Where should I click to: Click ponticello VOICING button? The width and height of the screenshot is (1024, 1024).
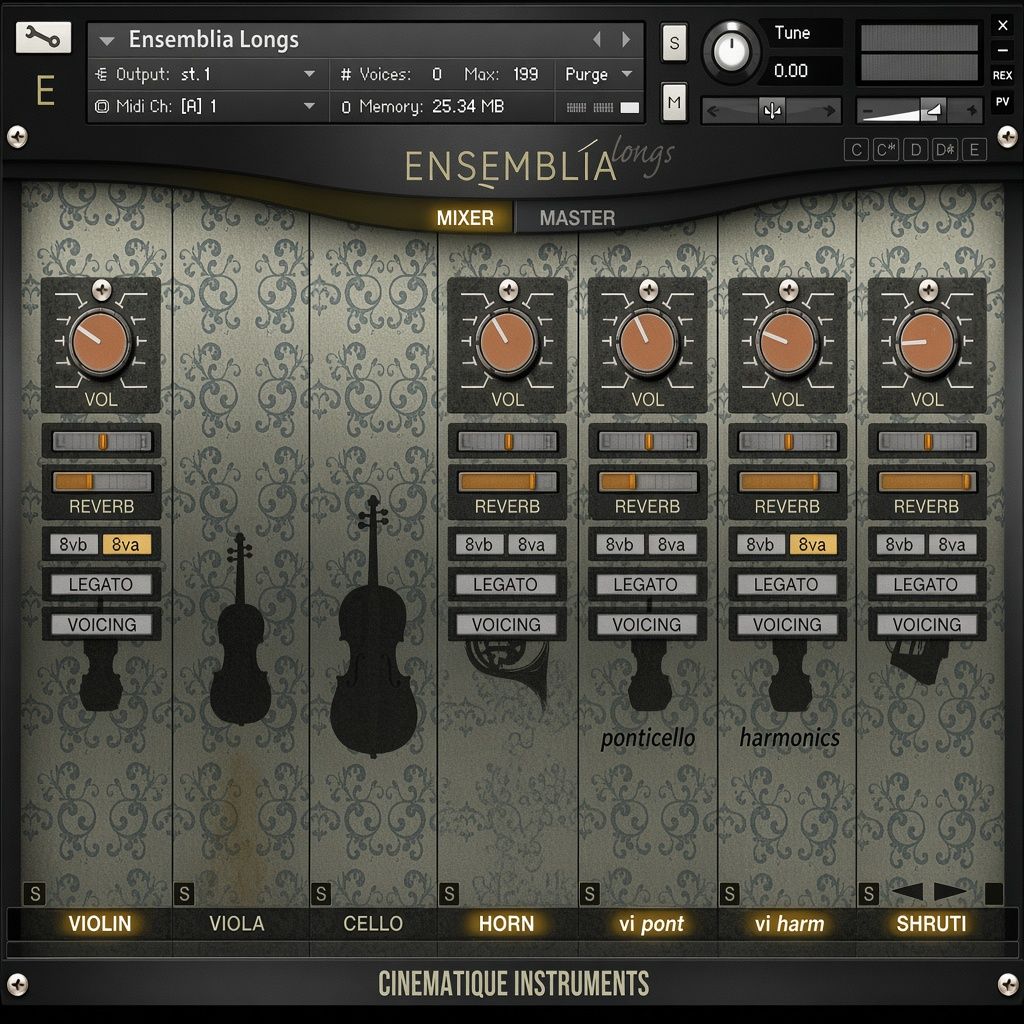click(647, 624)
